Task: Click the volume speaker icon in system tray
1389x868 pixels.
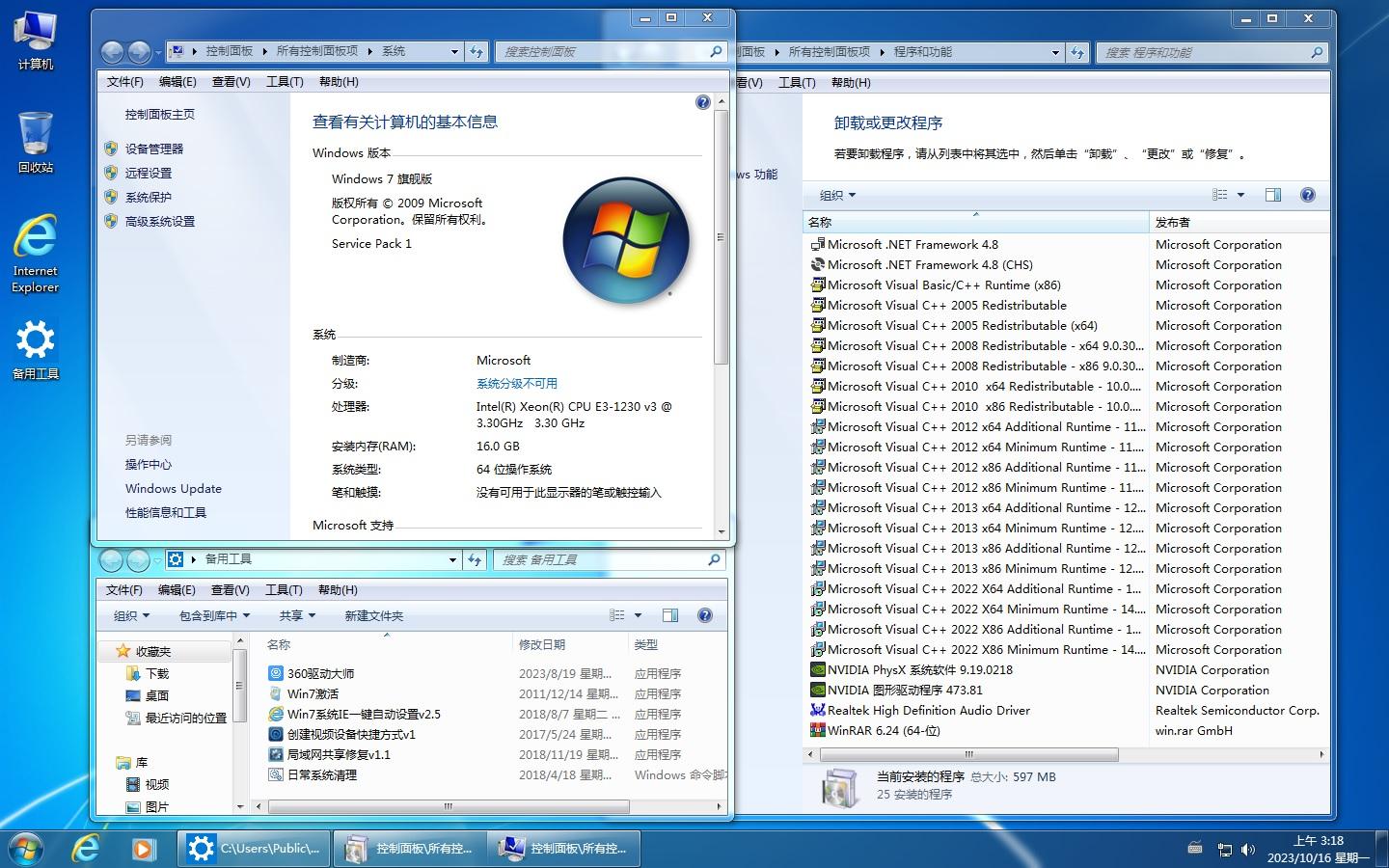Action: coord(1248,850)
